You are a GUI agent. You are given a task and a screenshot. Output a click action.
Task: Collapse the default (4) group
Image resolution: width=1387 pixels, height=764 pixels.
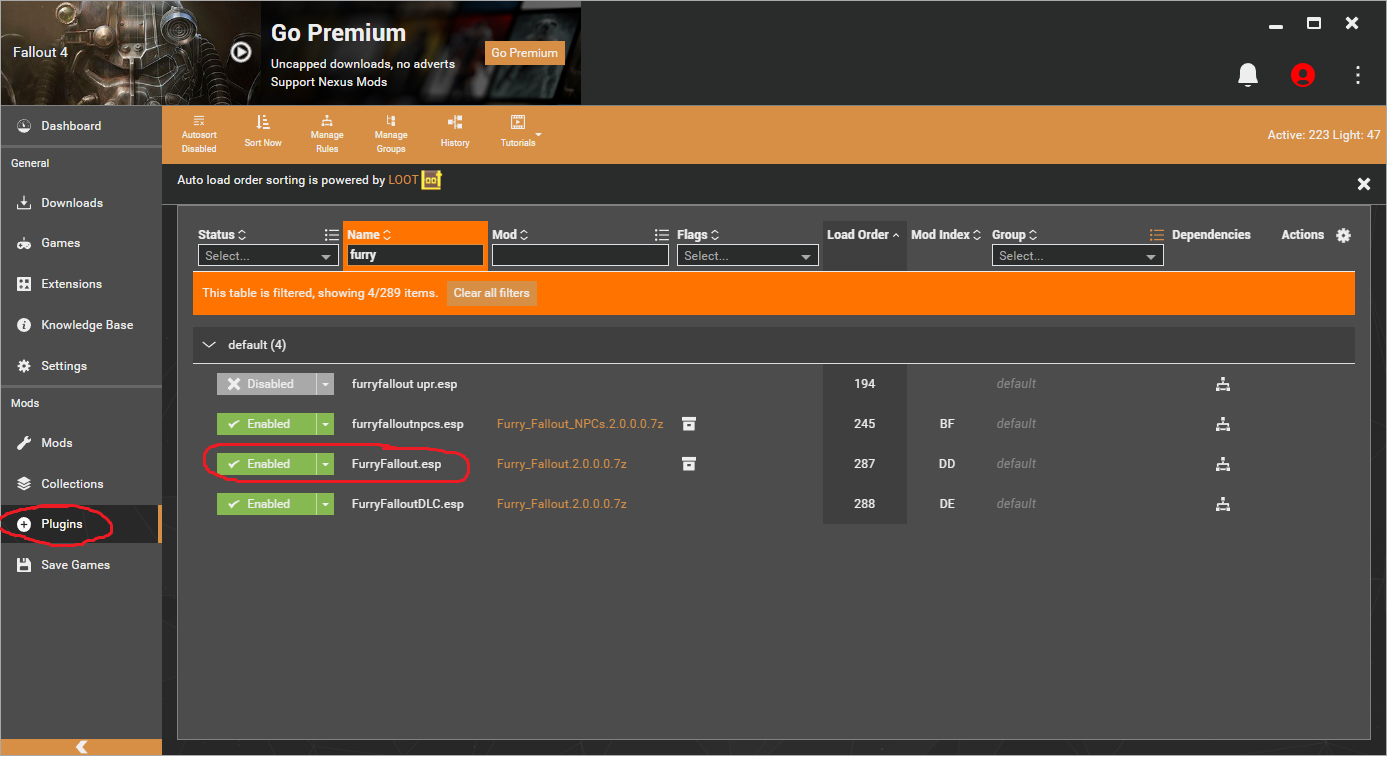tap(209, 345)
